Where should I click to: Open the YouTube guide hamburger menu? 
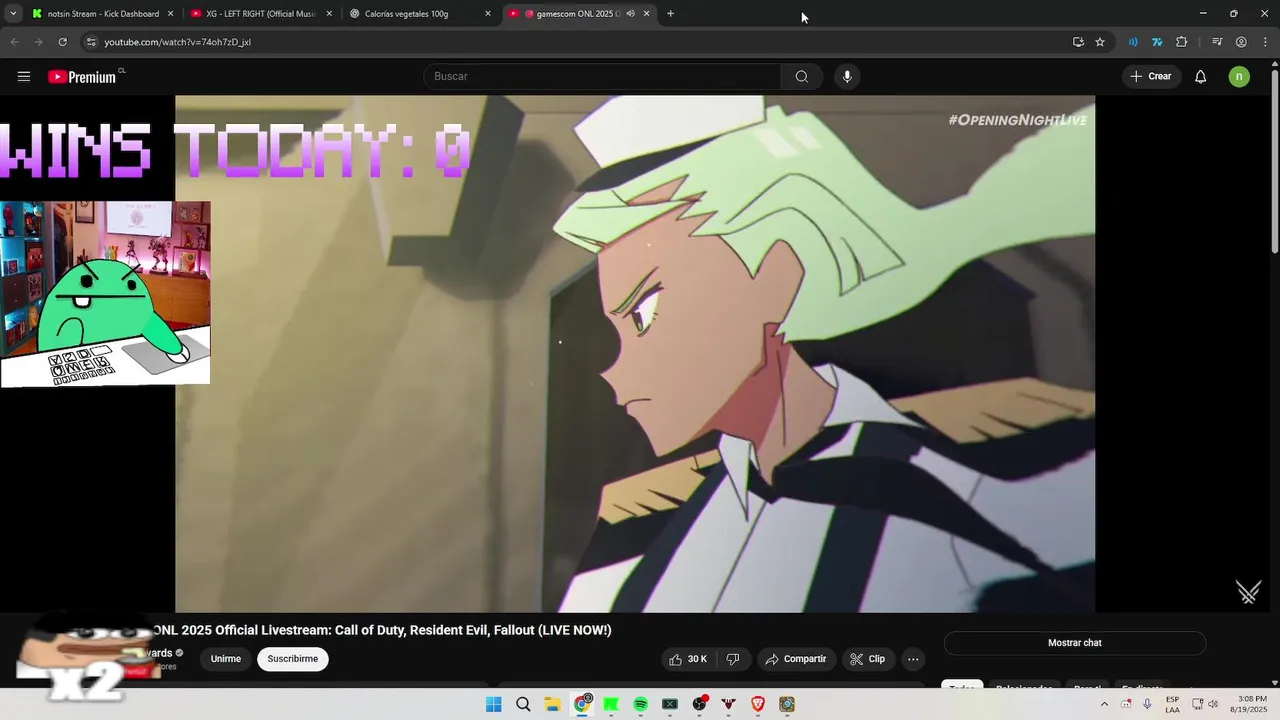click(x=24, y=76)
